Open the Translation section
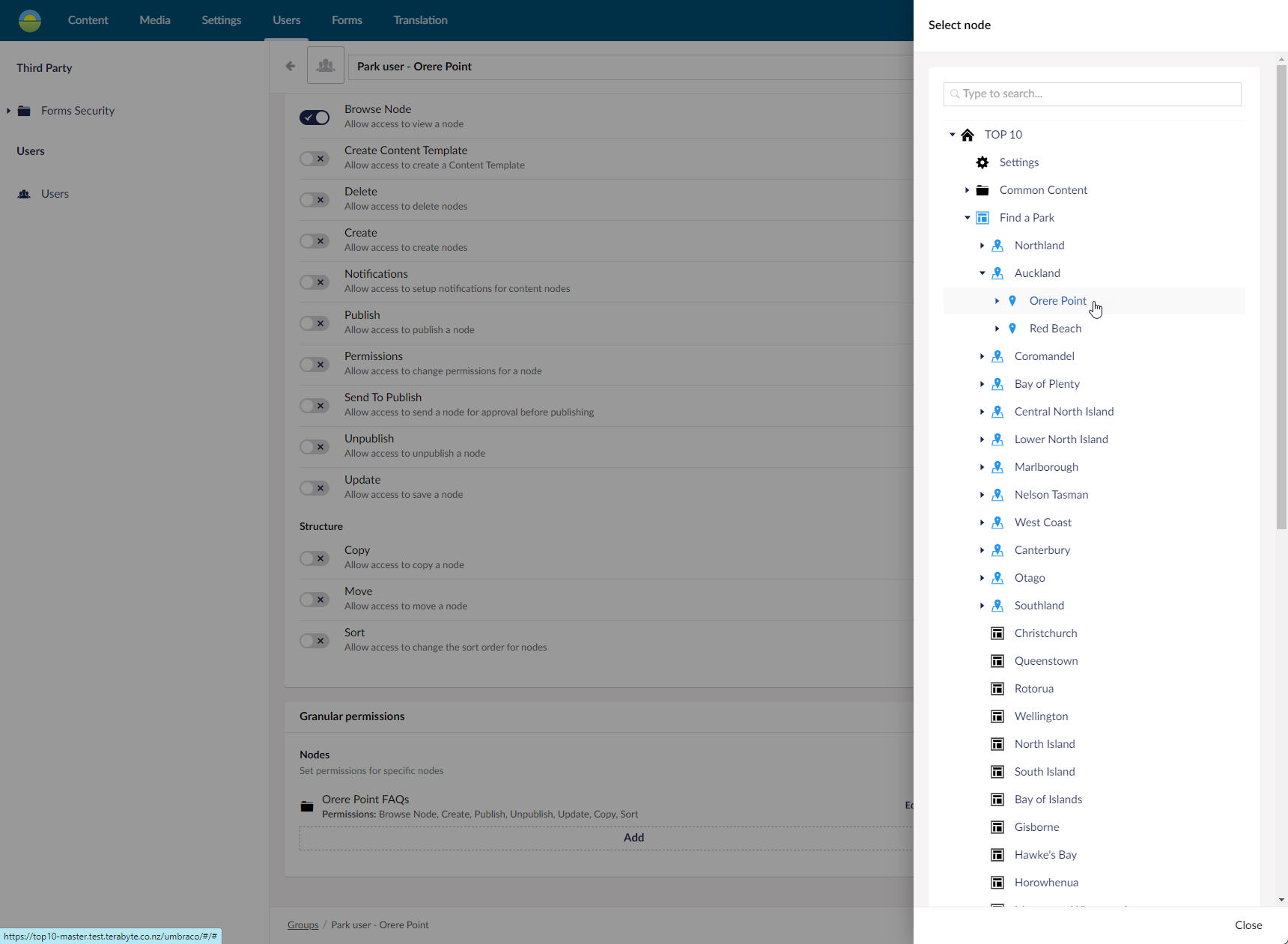The image size is (1288, 944). (x=419, y=20)
